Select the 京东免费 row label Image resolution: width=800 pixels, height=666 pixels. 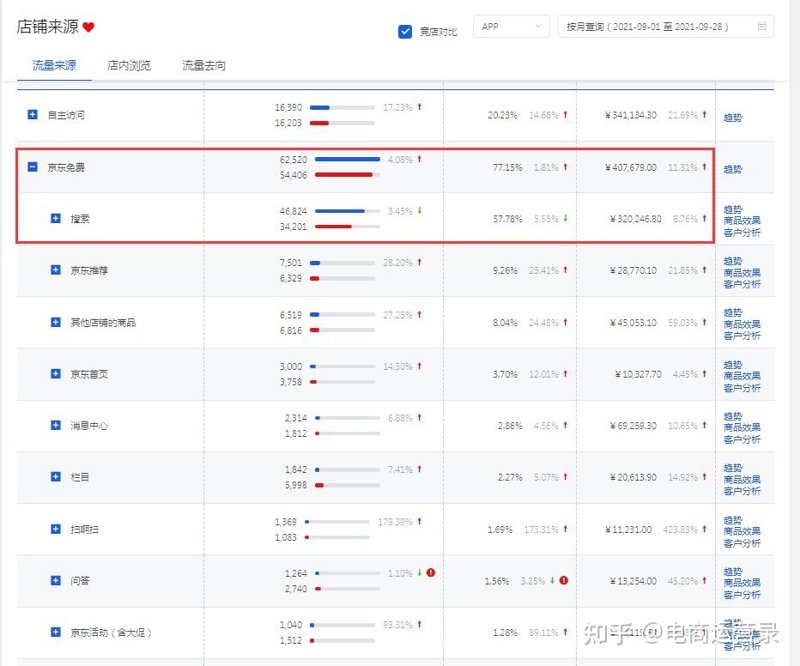(x=66, y=167)
